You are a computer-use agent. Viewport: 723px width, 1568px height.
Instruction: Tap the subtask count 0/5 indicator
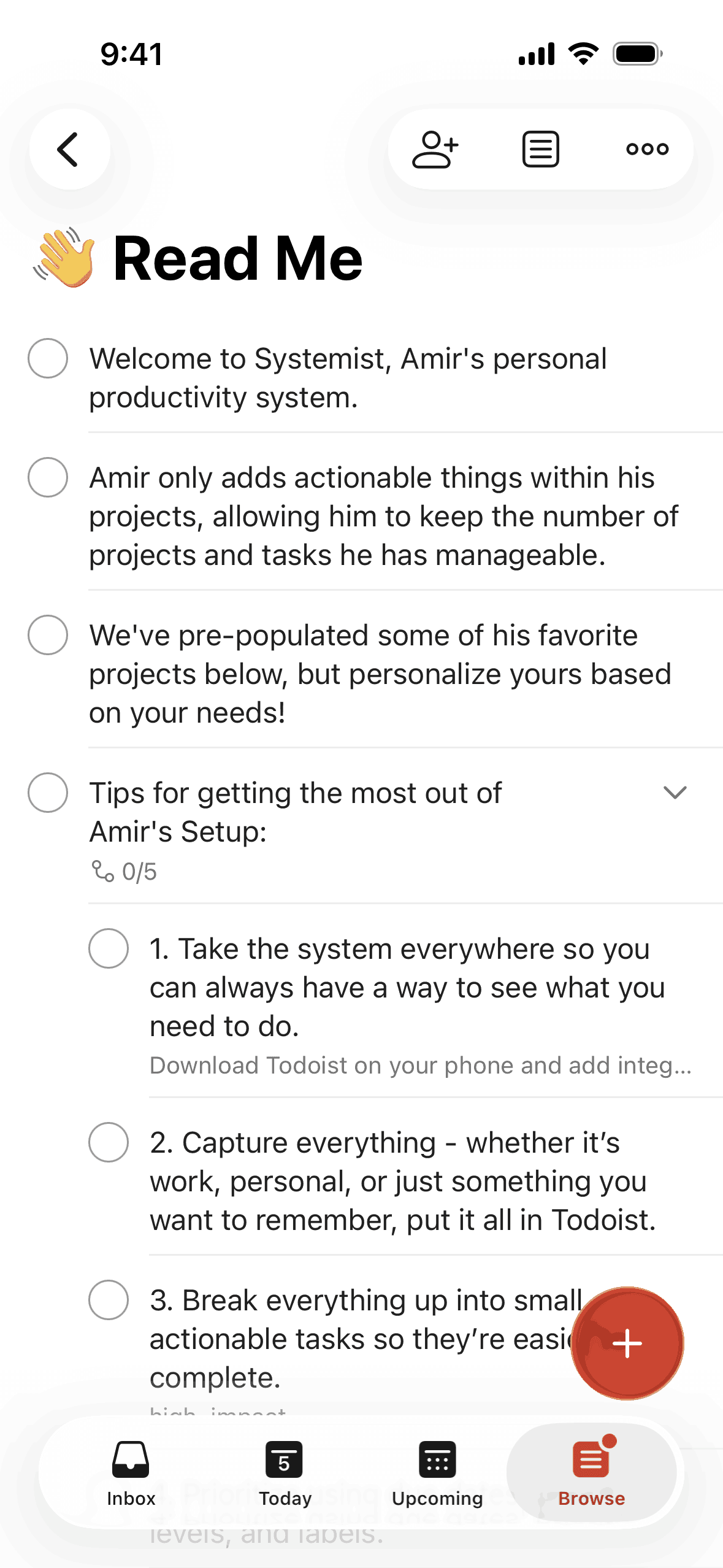(125, 871)
